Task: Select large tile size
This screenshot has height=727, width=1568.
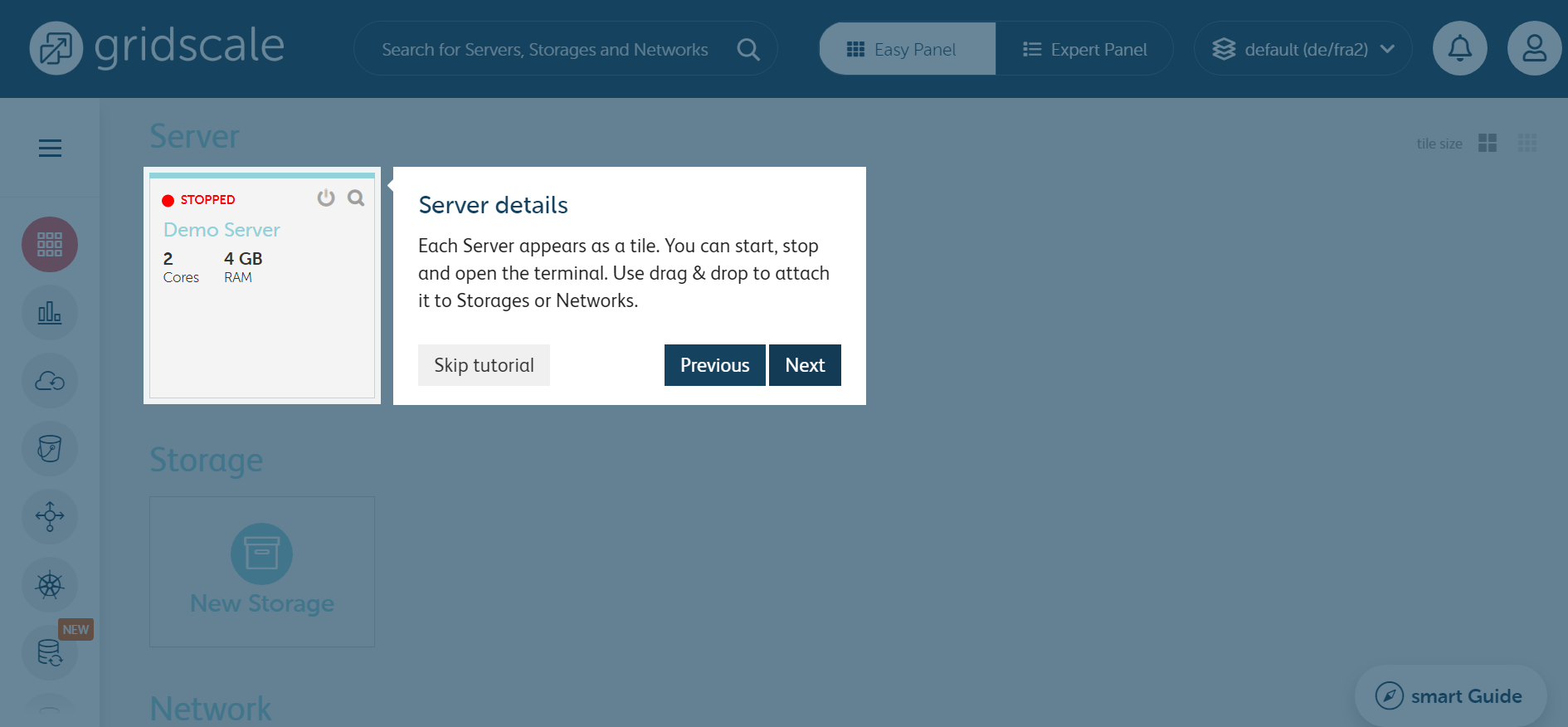Action: click(1488, 143)
